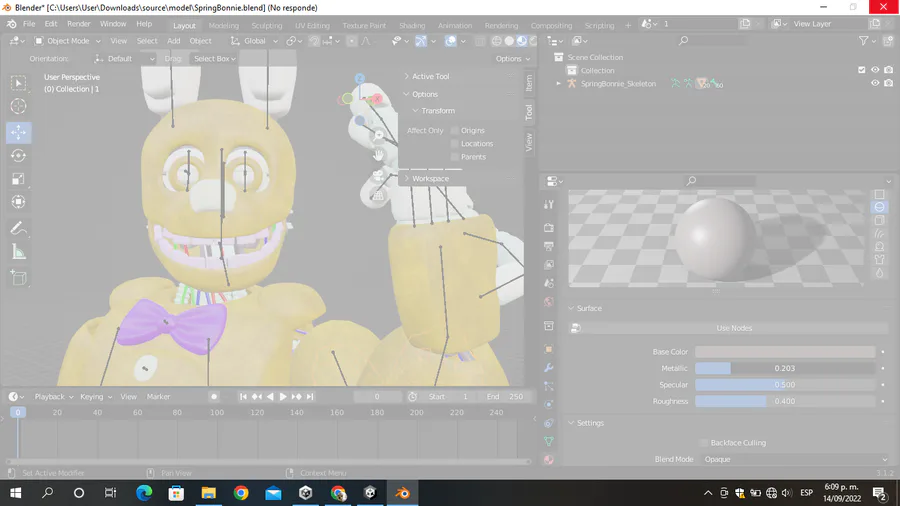
Task: Open timeline Keying popover
Action: 96,396
